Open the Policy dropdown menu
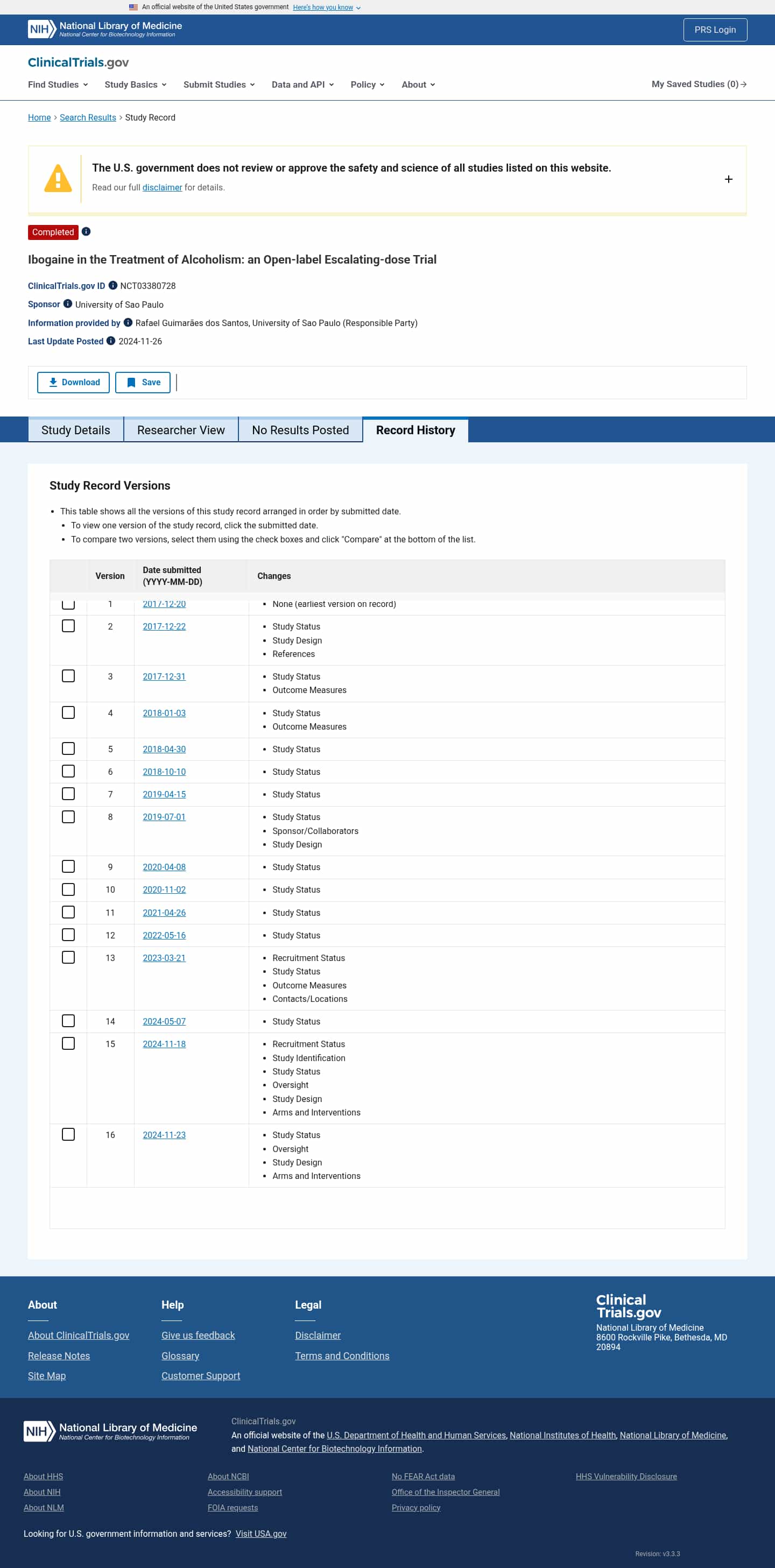 tap(367, 84)
